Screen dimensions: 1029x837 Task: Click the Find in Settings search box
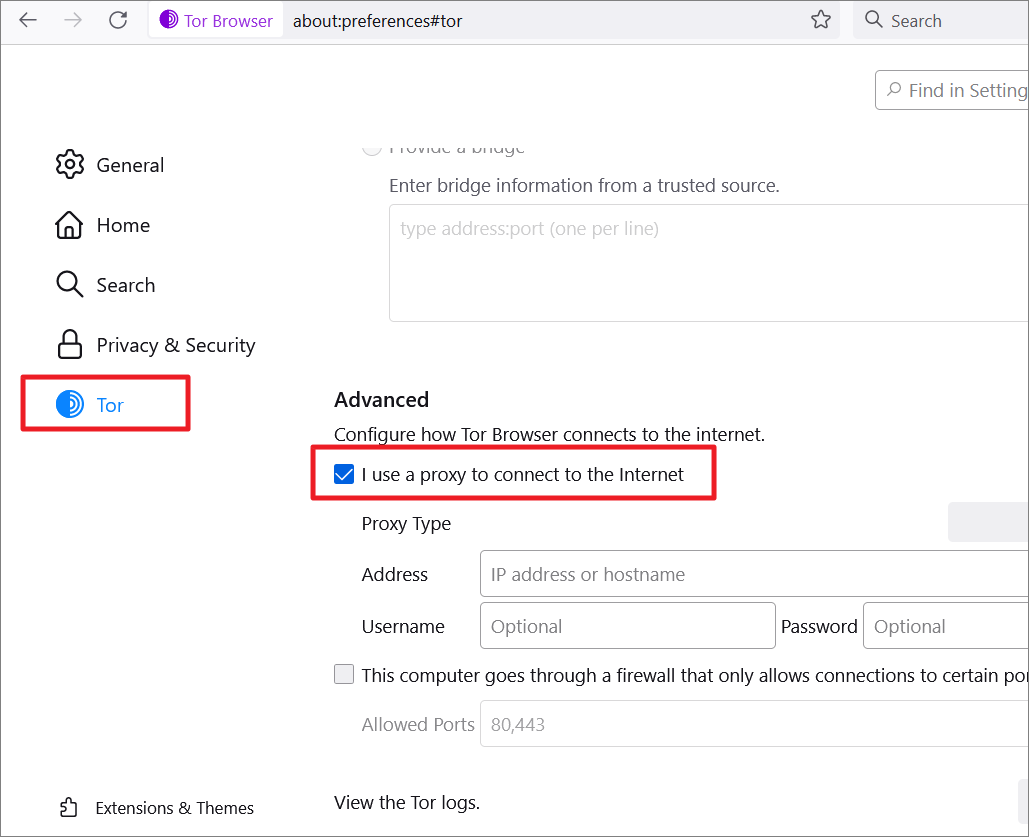(952, 90)
